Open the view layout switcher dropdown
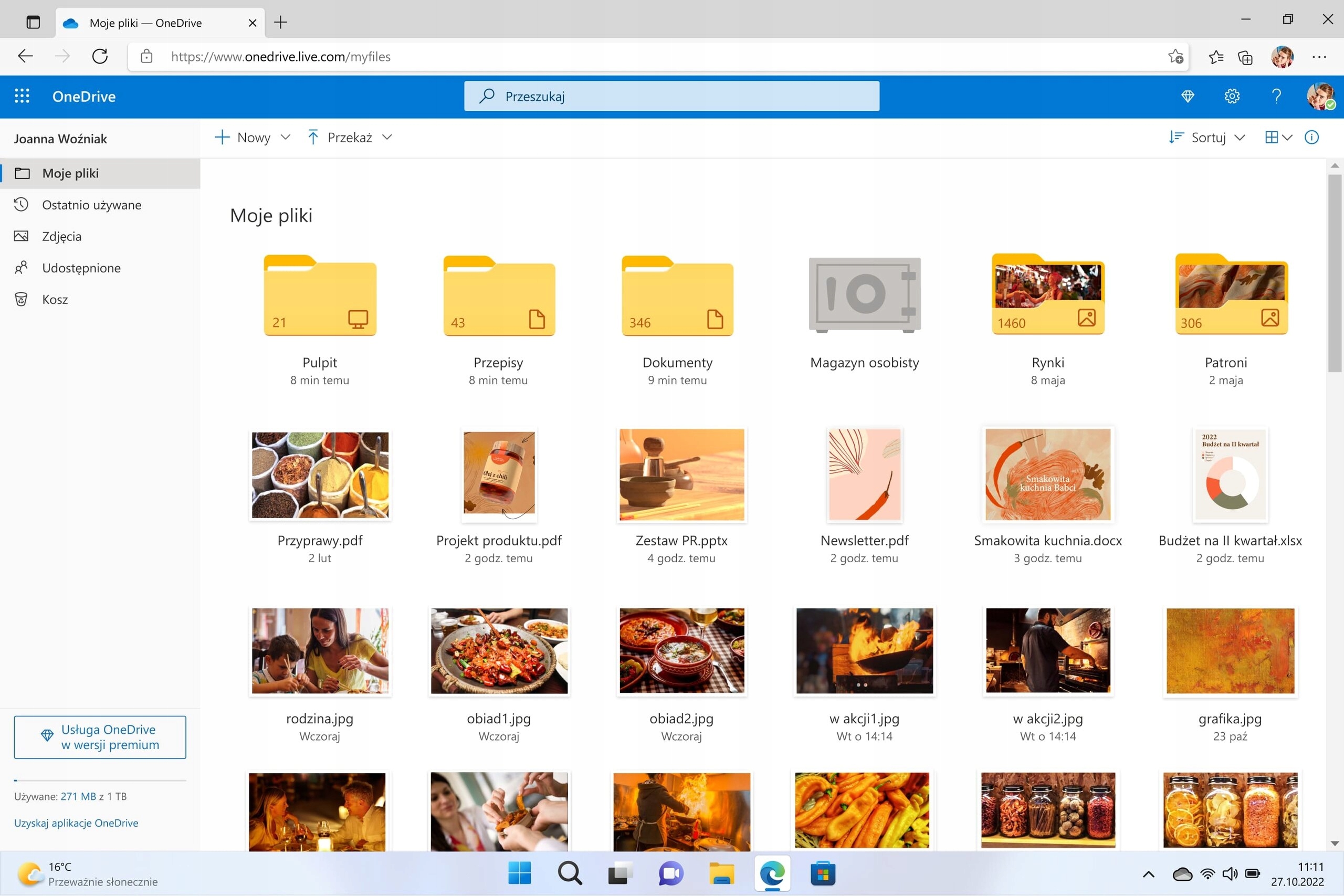 coord(1278,137)
